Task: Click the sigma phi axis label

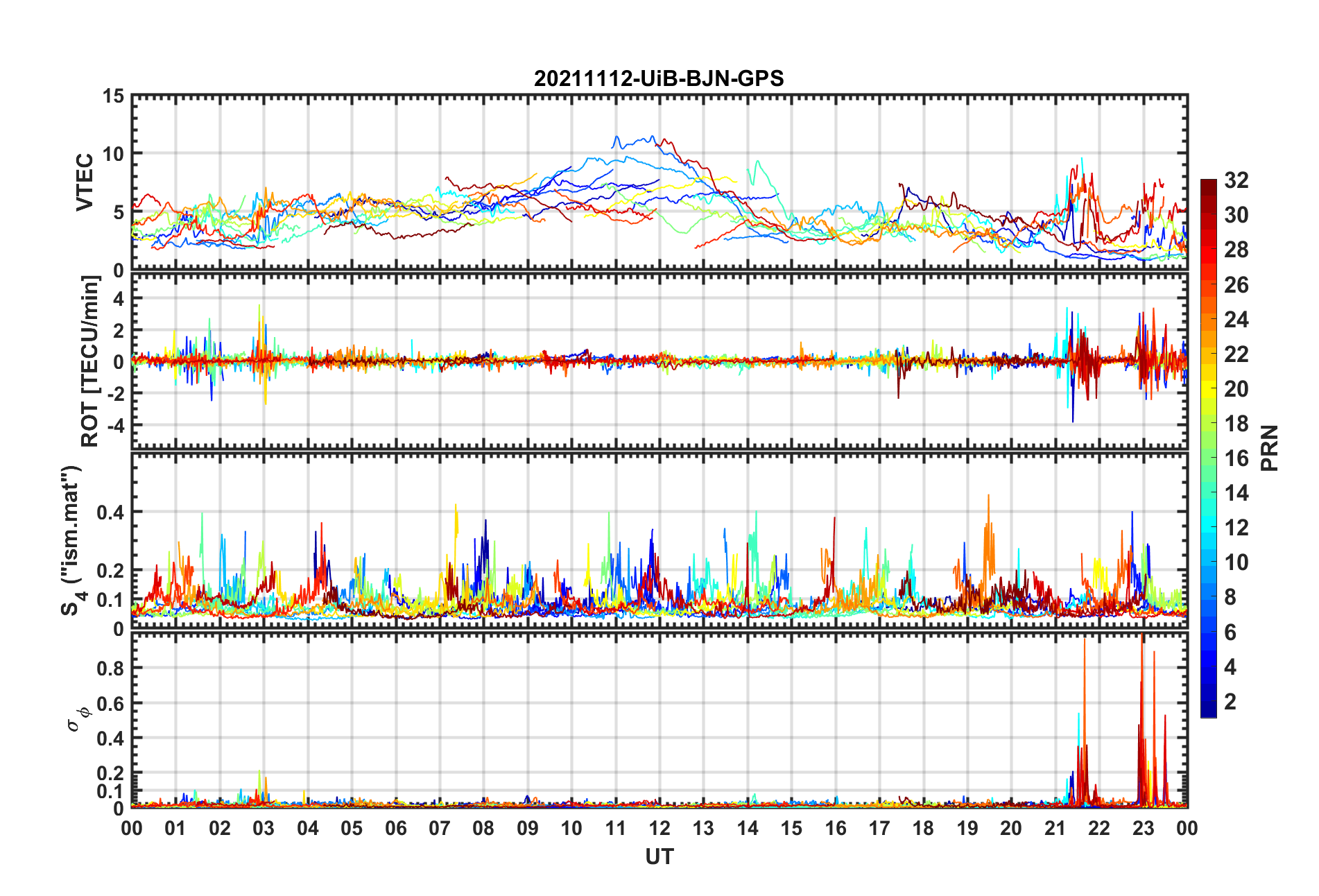Action: [78, 718]
